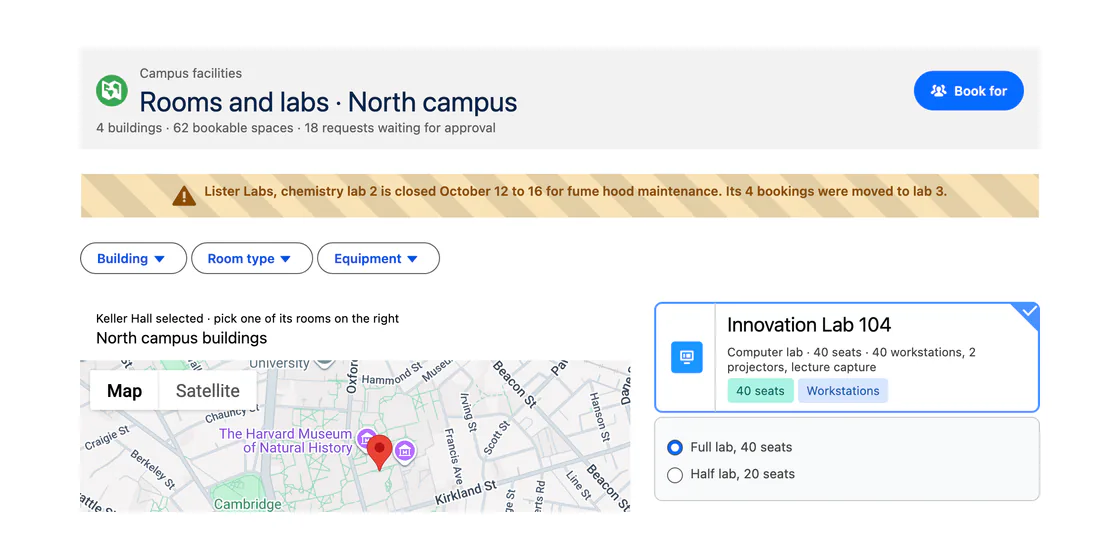Click the blue computer lab icon

686,357
